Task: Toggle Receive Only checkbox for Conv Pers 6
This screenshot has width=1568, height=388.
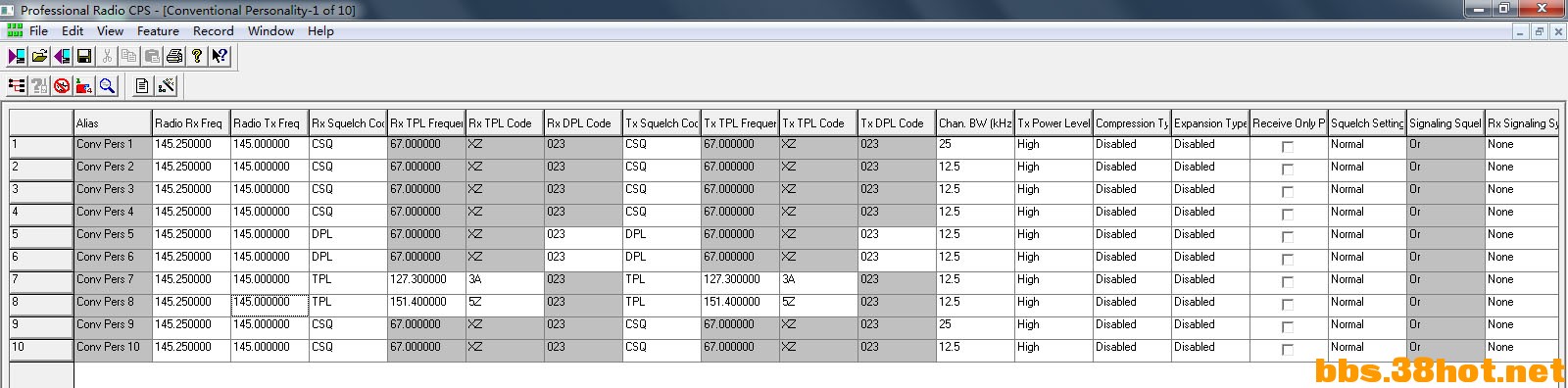Action: 1288,260
